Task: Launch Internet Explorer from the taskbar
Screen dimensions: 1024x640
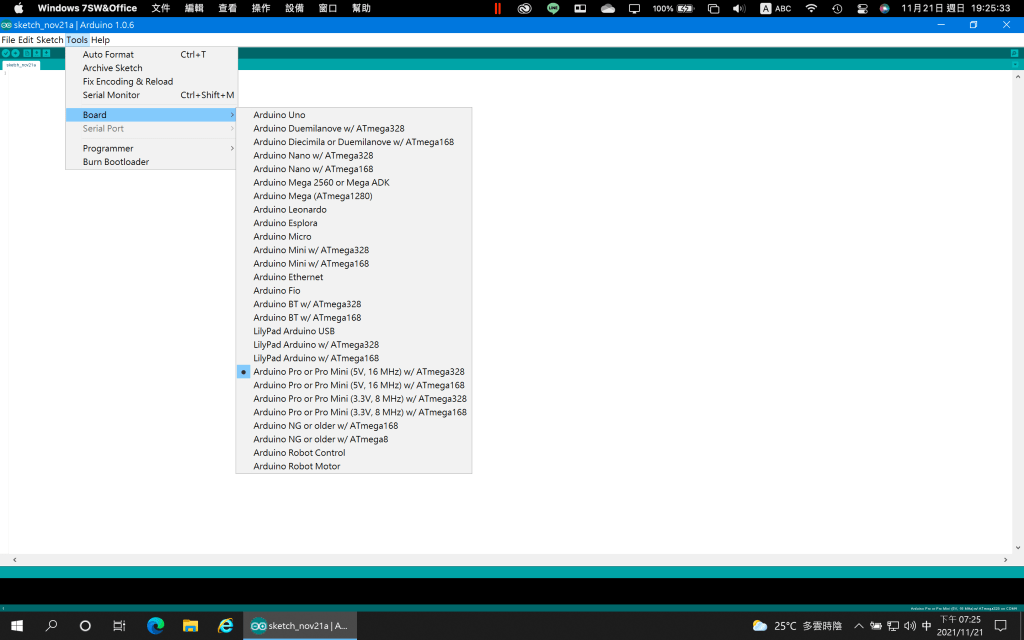Action: point(226,626)
